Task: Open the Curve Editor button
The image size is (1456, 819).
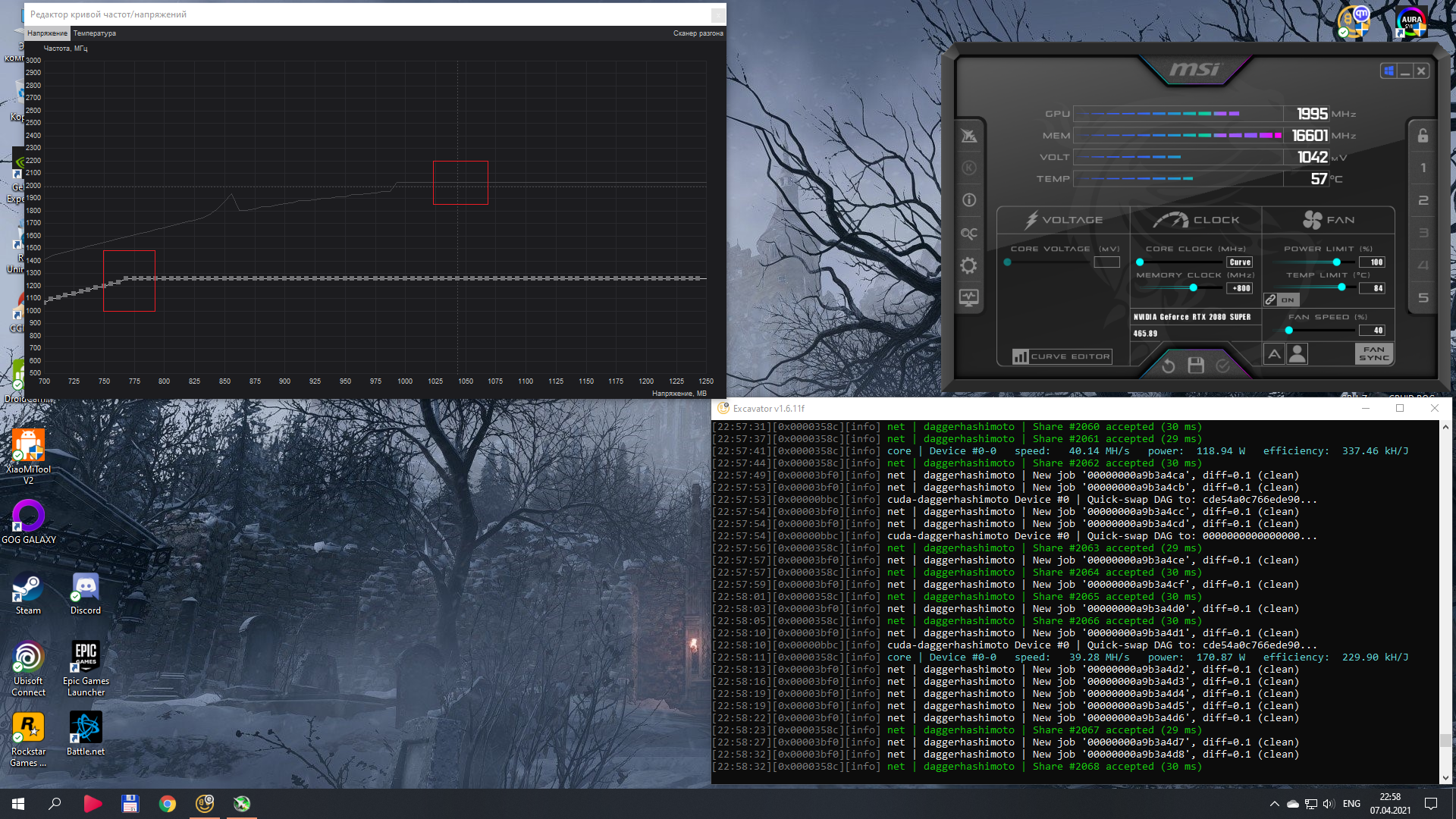Action: pyautogui.click(x=1062, y=356)
